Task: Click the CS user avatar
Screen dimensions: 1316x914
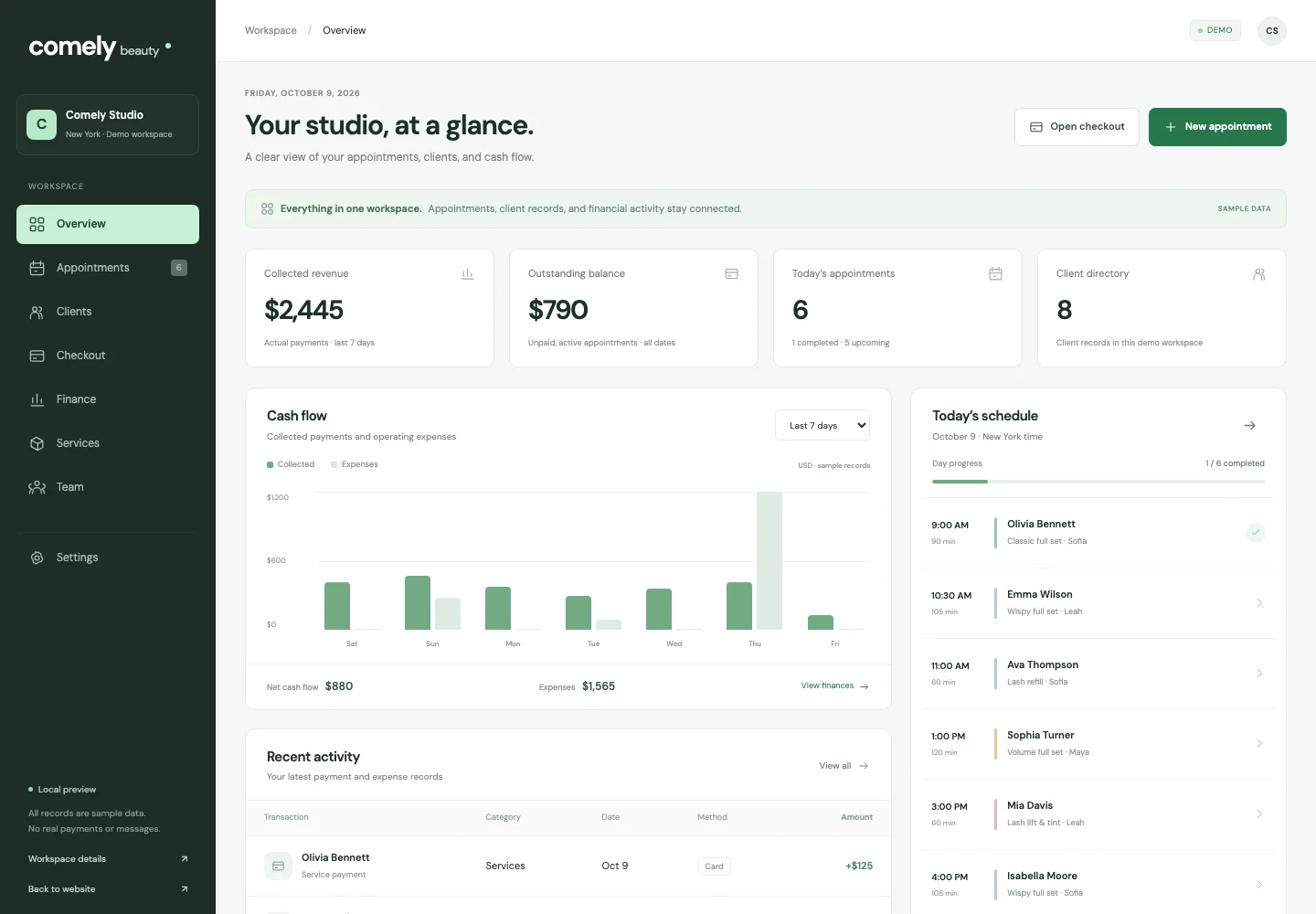Action: pyautogui.click(x=1272, y=31)
